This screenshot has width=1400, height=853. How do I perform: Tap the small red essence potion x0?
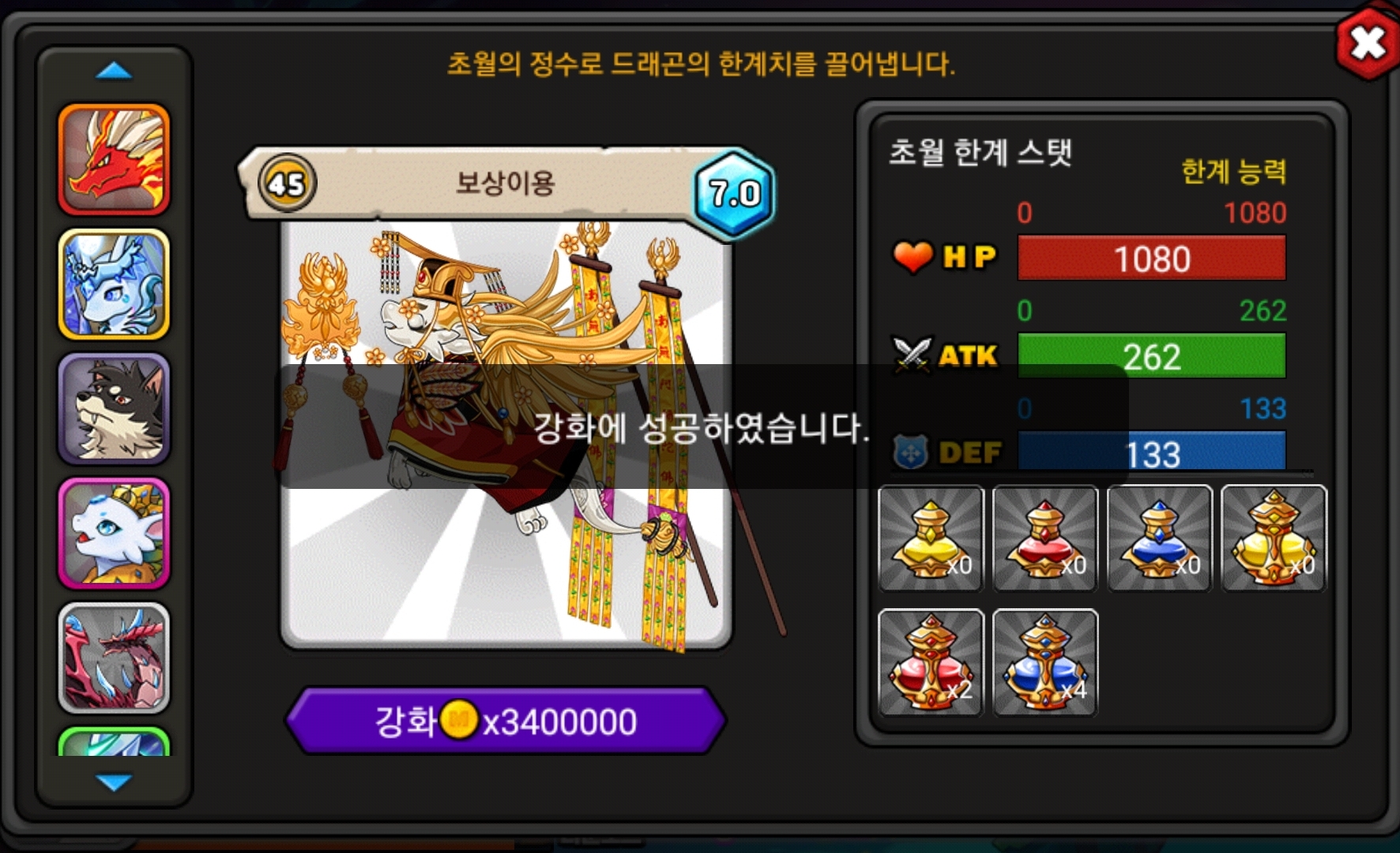[x=1045, y=539]
